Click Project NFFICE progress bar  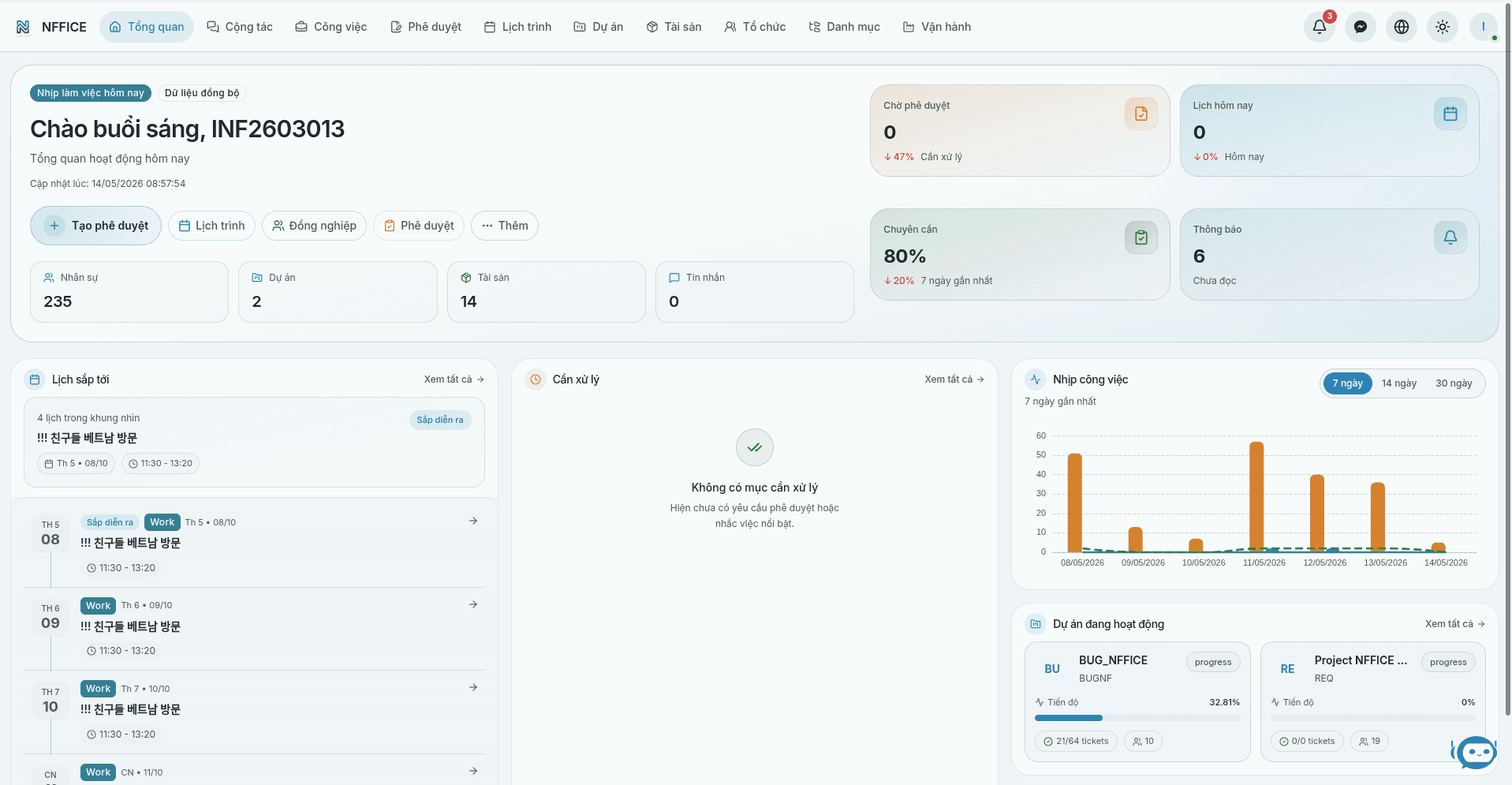click(1372, 718)
